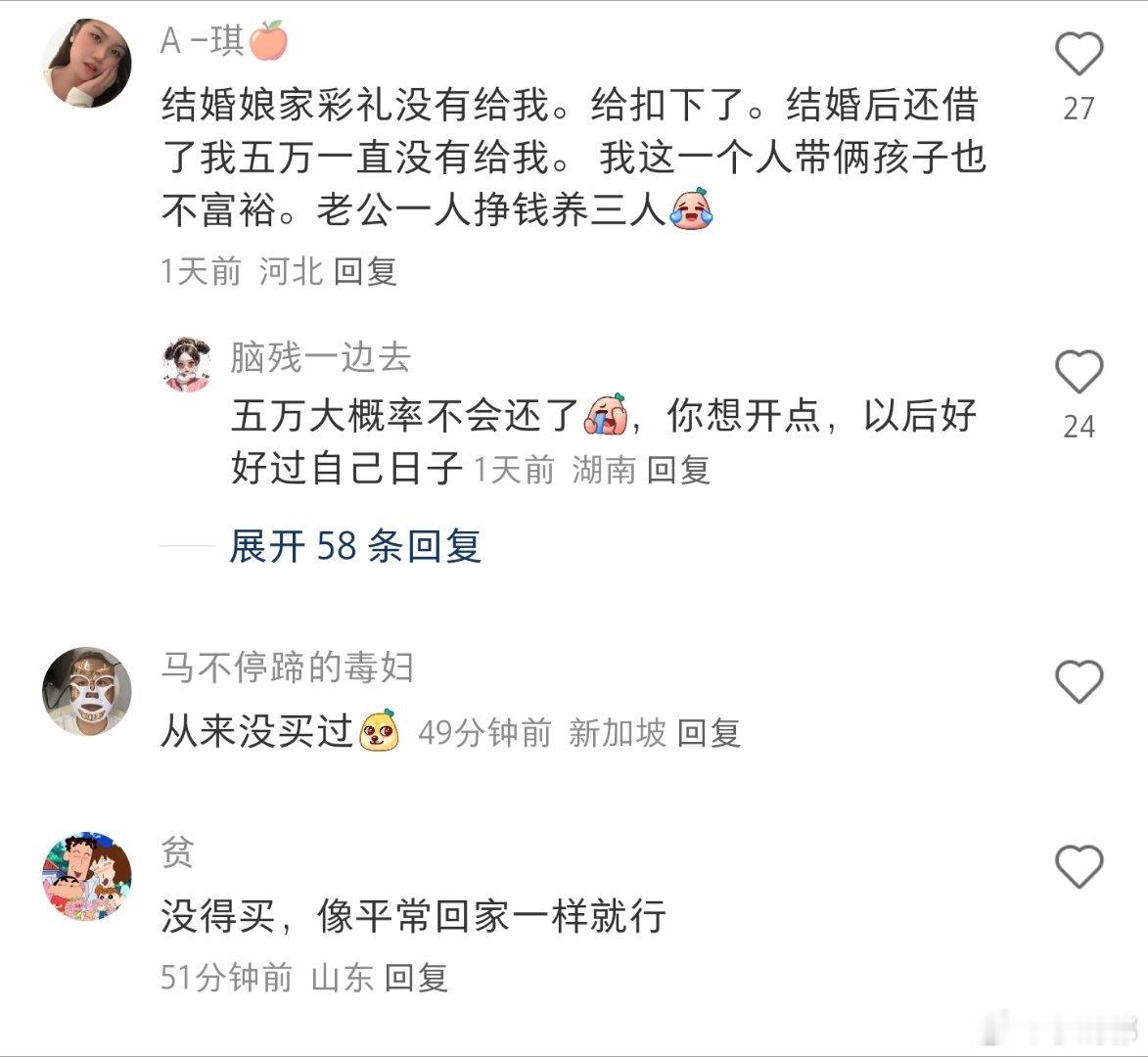Viewport: 1148px width, 1057px height.
Task: Open username 贫 profile link
Action: [x=177, y=852]
